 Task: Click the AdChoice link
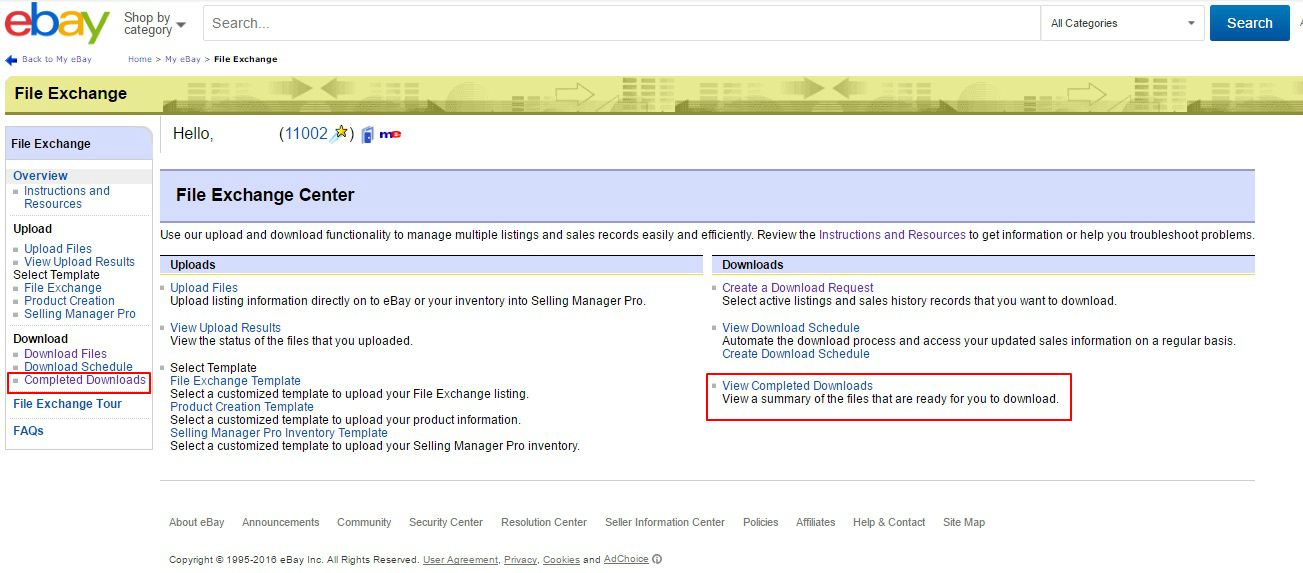(x=626, y=559)
